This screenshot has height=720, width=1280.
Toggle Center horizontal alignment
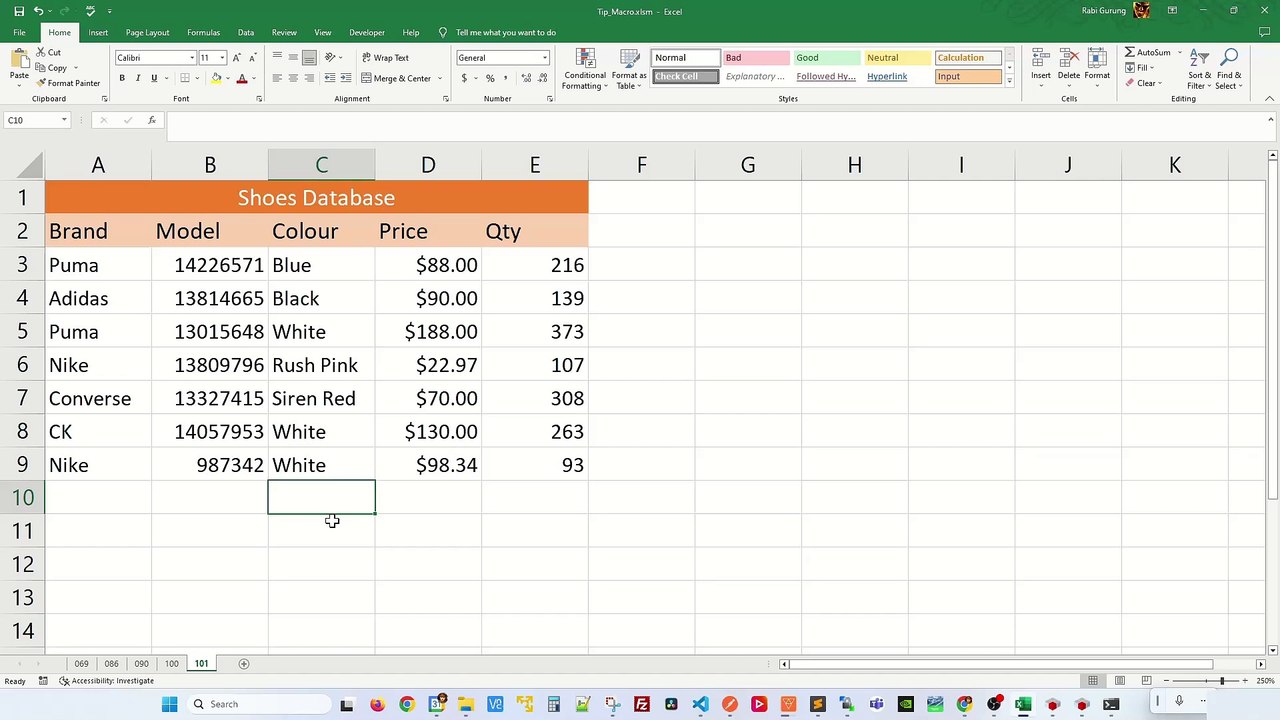(x=293, y=78)
